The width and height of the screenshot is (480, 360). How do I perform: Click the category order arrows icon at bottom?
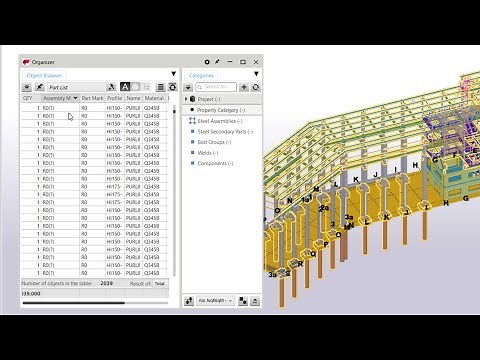click(x=189, y=301)
